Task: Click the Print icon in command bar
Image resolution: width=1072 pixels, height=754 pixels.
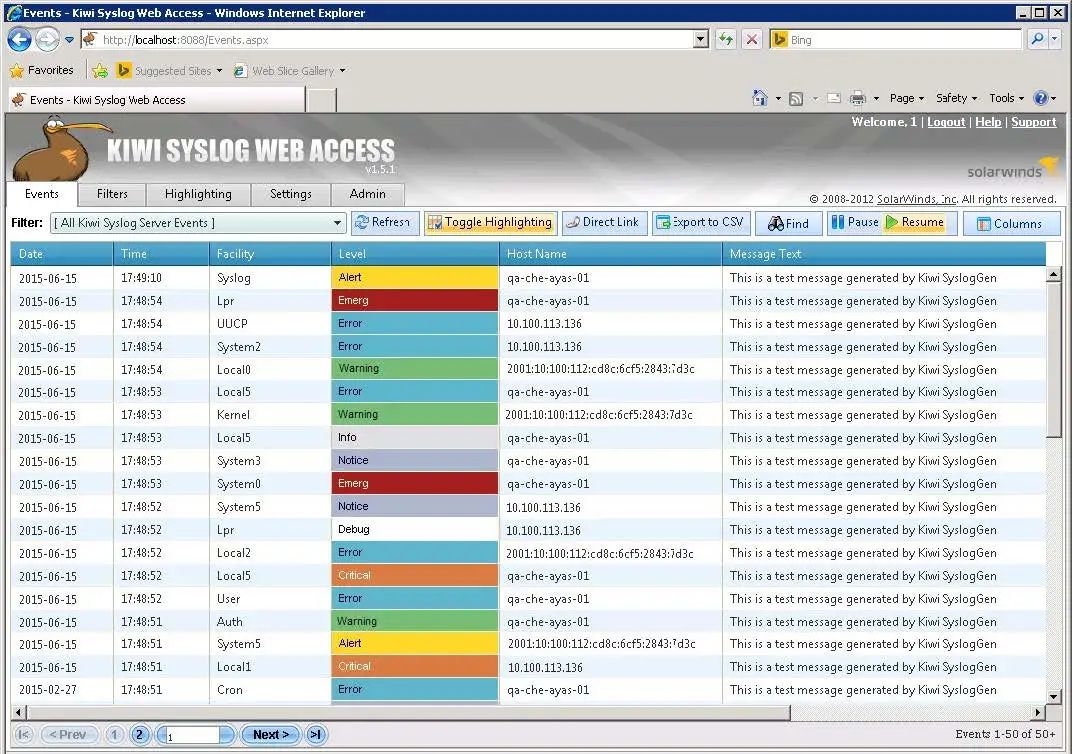Action: [x=857, y=98]
